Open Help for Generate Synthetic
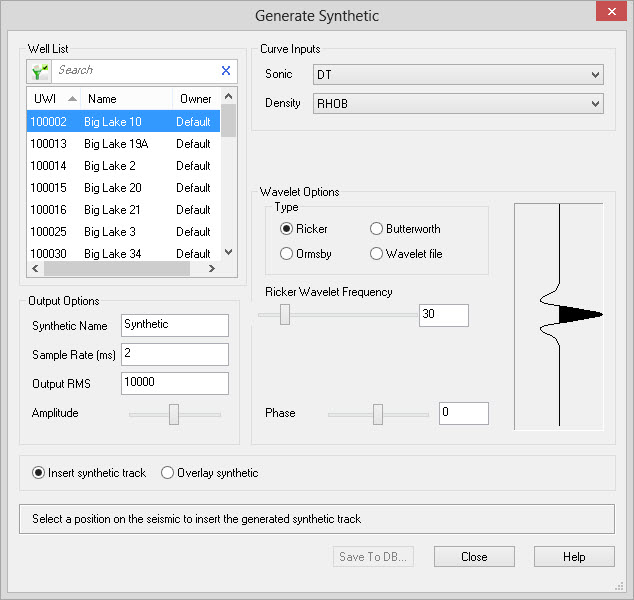 coord(573,557)
